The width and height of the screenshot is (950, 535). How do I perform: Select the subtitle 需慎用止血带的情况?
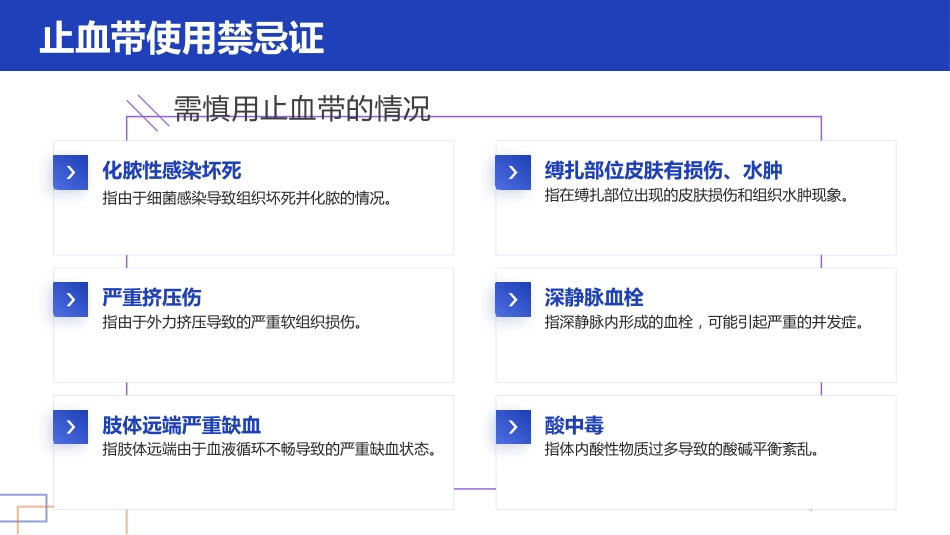pos(302,108)
